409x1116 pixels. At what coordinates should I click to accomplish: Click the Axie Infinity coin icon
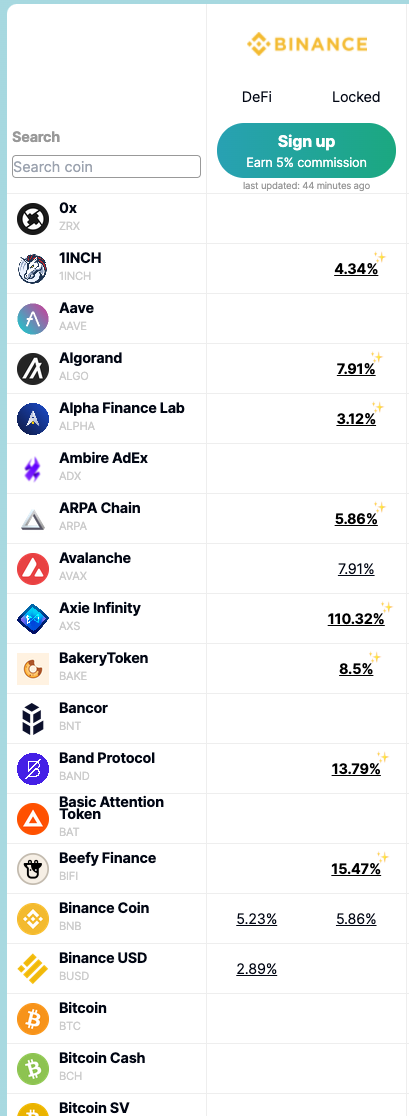click(x=33, y=618)
